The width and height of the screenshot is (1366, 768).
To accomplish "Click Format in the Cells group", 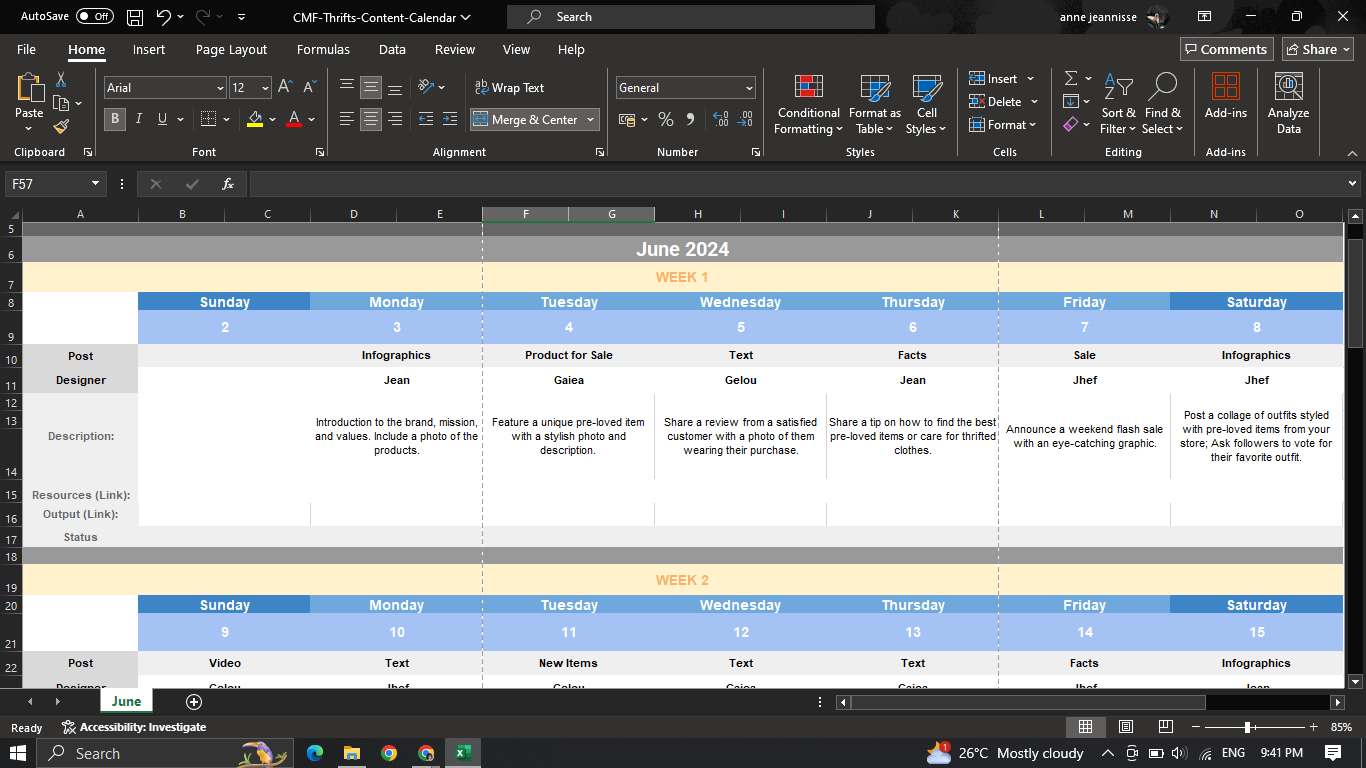I will tap(1003, 125).
